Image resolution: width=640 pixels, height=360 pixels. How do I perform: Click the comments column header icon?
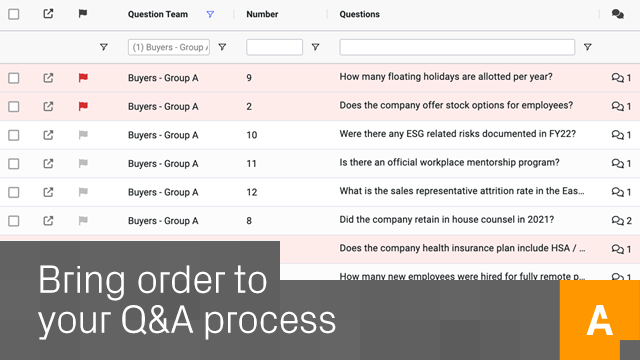618,14
